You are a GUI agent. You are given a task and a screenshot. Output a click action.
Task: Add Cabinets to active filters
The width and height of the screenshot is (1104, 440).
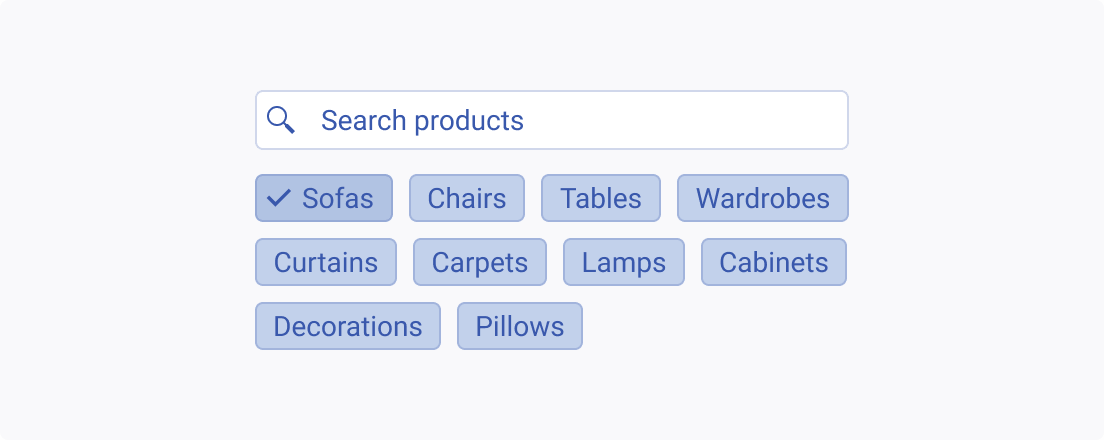tap(774, 262)
